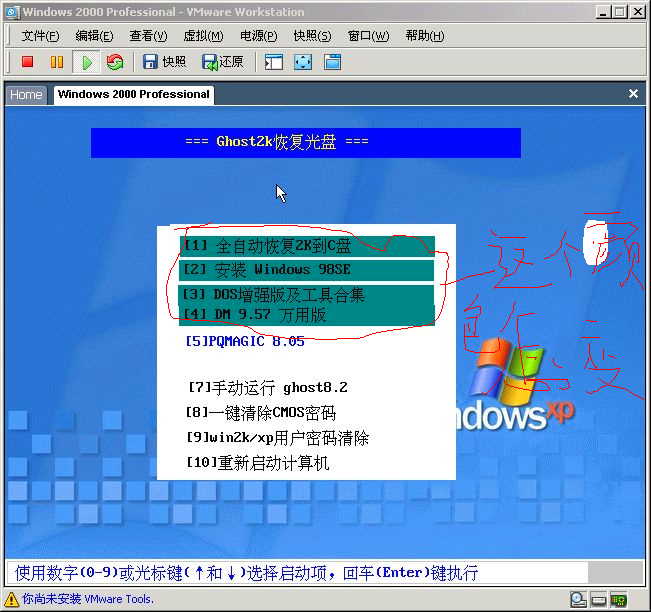Select [4] DM 9.57 万用版 option

[x=306, y=315]
